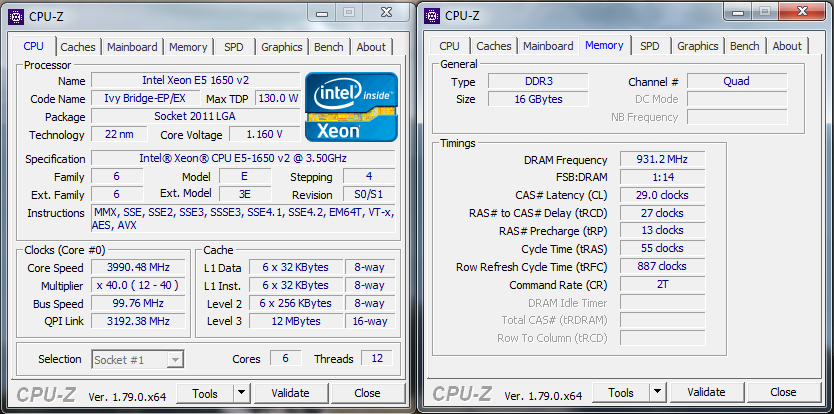Click Ext. Model value 3E

click(x=245, y=194)
